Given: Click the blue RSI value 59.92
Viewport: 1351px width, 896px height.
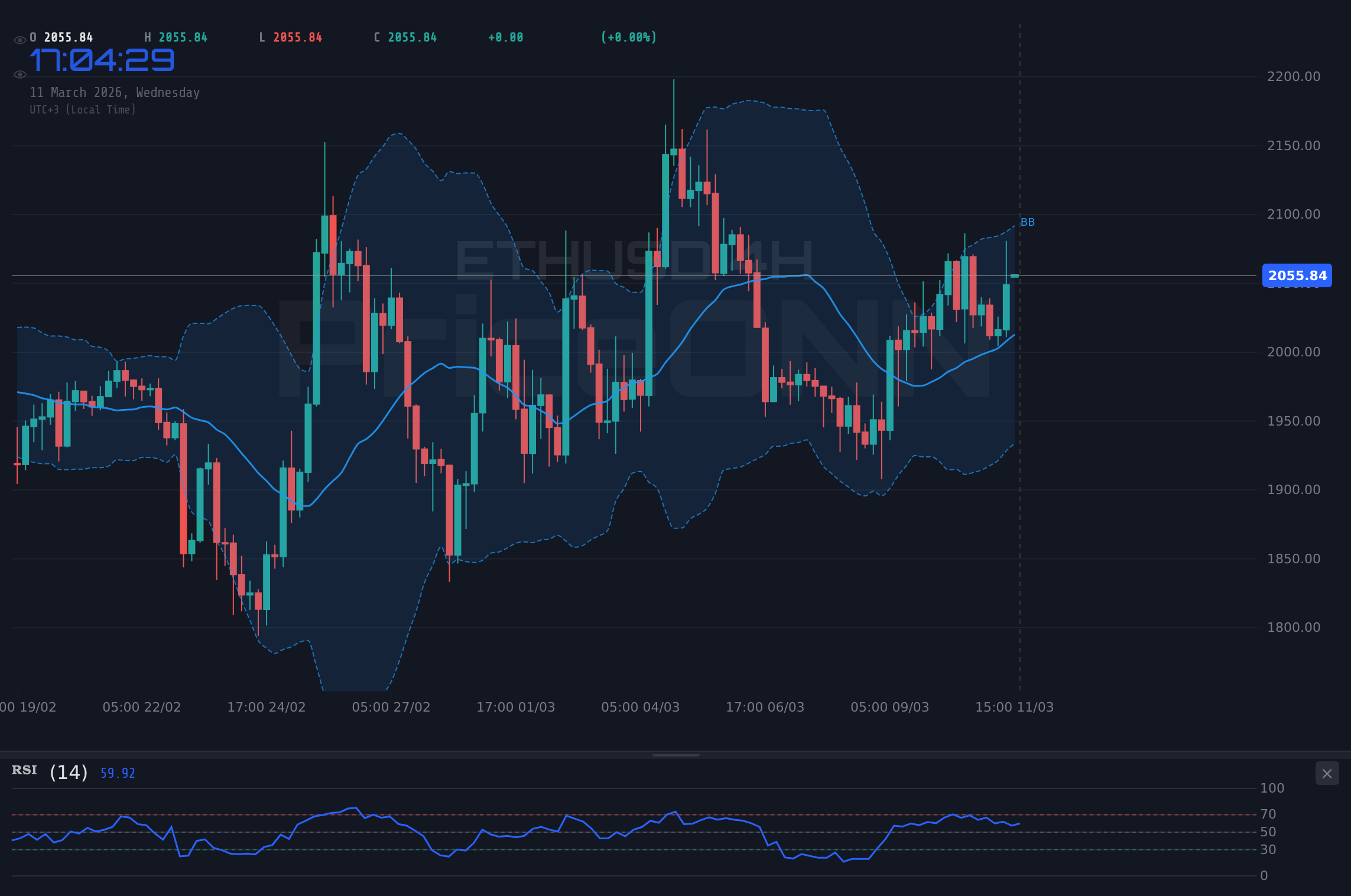Looking at the screenshot, I should coord(117,772).
